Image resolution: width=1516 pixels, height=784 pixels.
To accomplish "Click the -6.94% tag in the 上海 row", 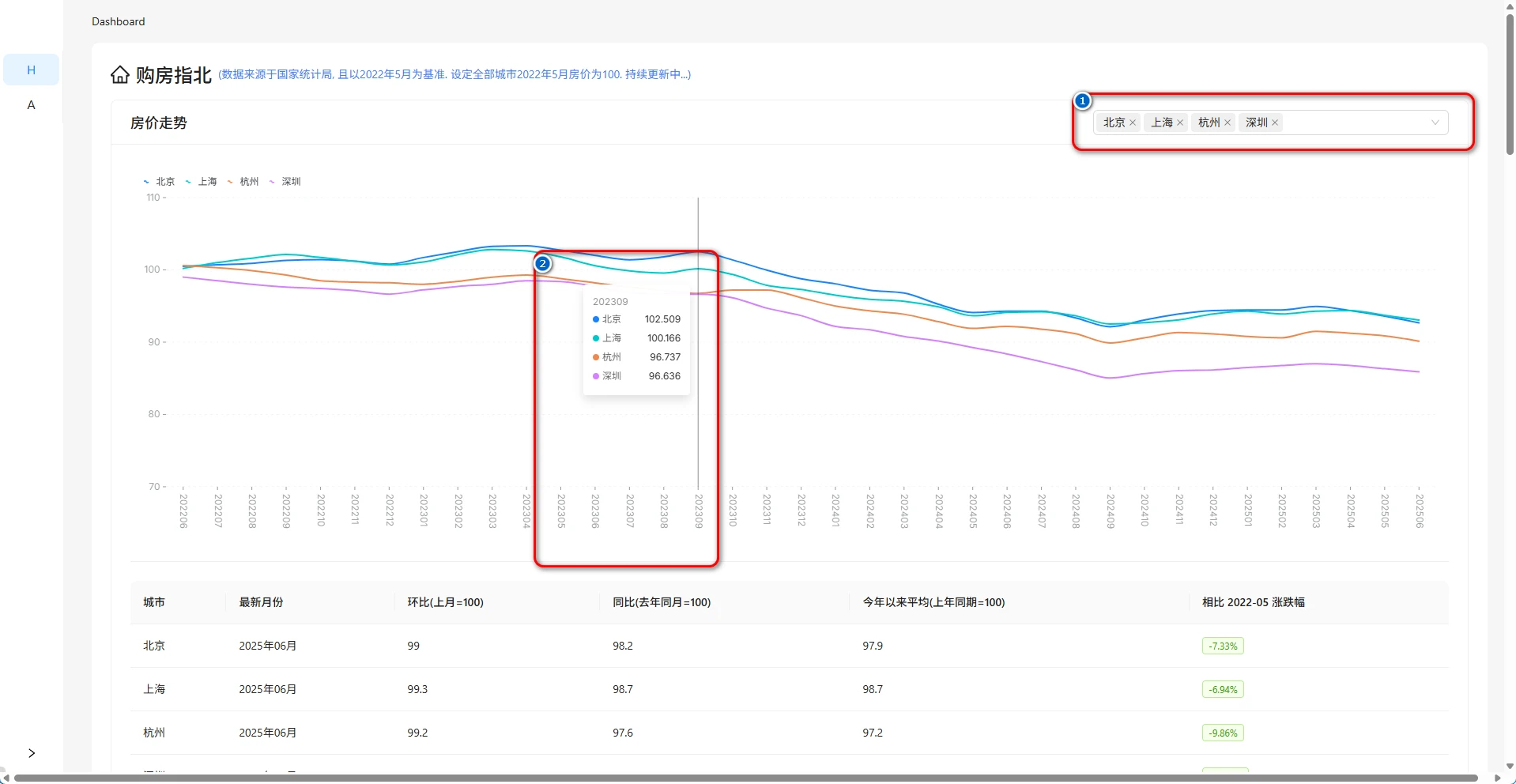I will 1223,689.
